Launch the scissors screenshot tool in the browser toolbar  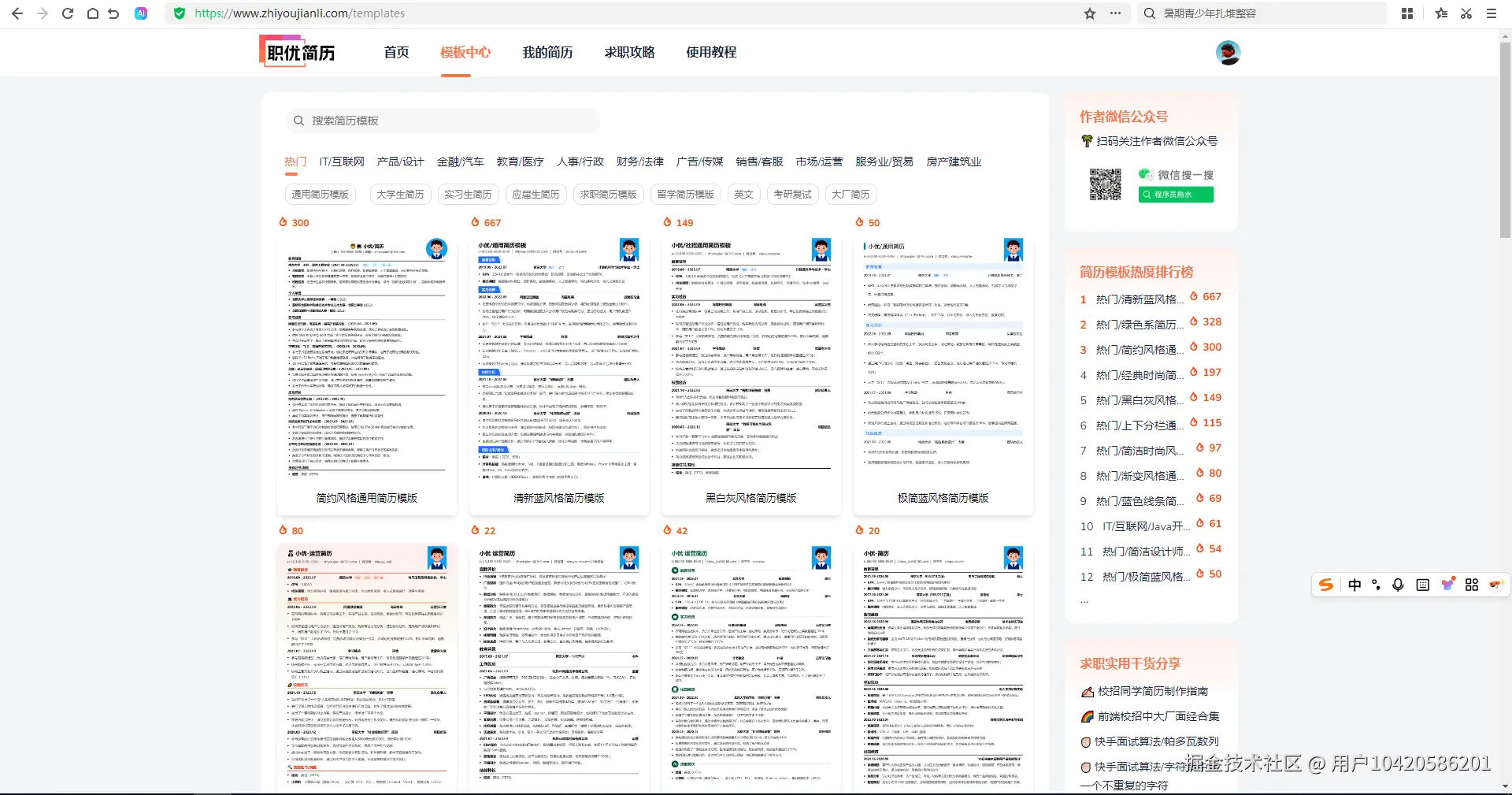(x=1466, y=13)
